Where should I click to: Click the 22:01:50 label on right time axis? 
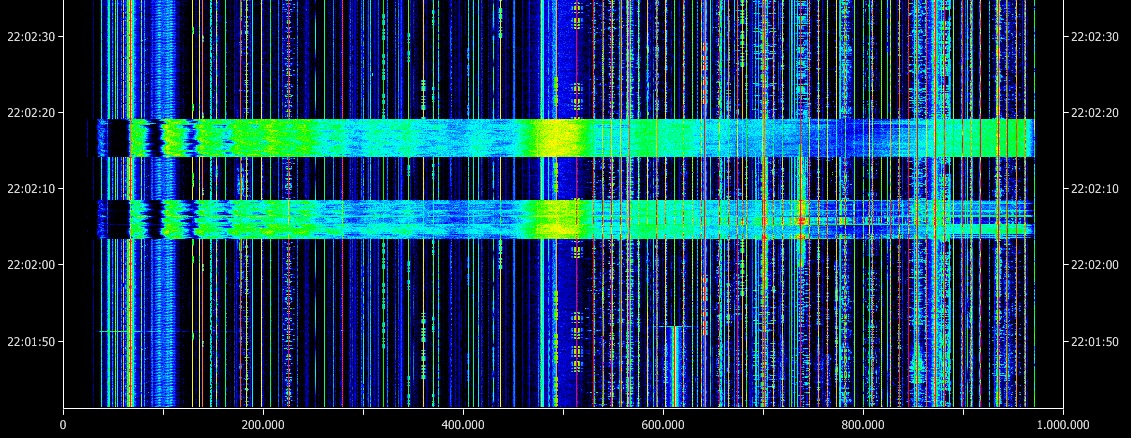[1095, 341]
